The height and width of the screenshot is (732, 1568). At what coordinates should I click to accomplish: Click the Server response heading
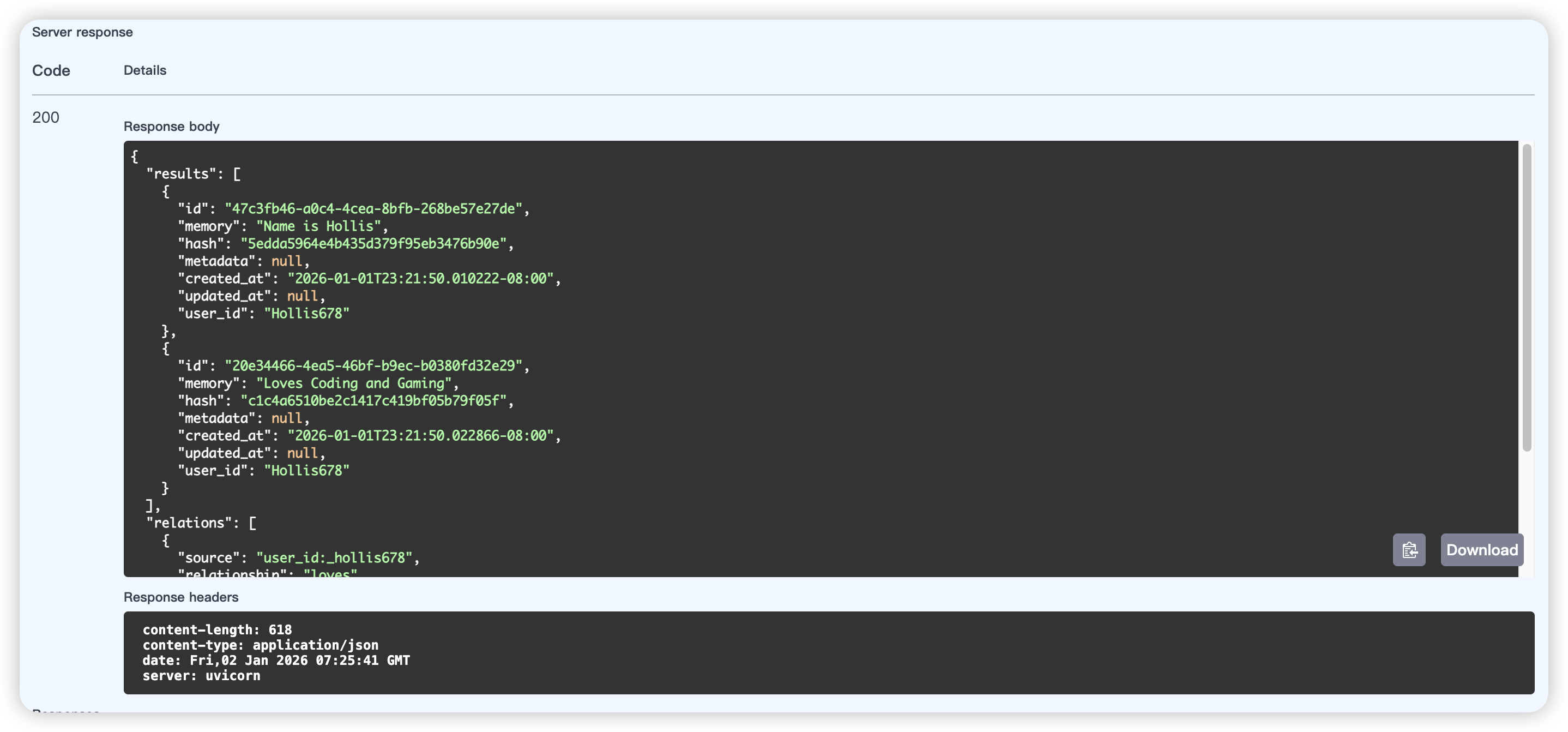click(82, 32)
